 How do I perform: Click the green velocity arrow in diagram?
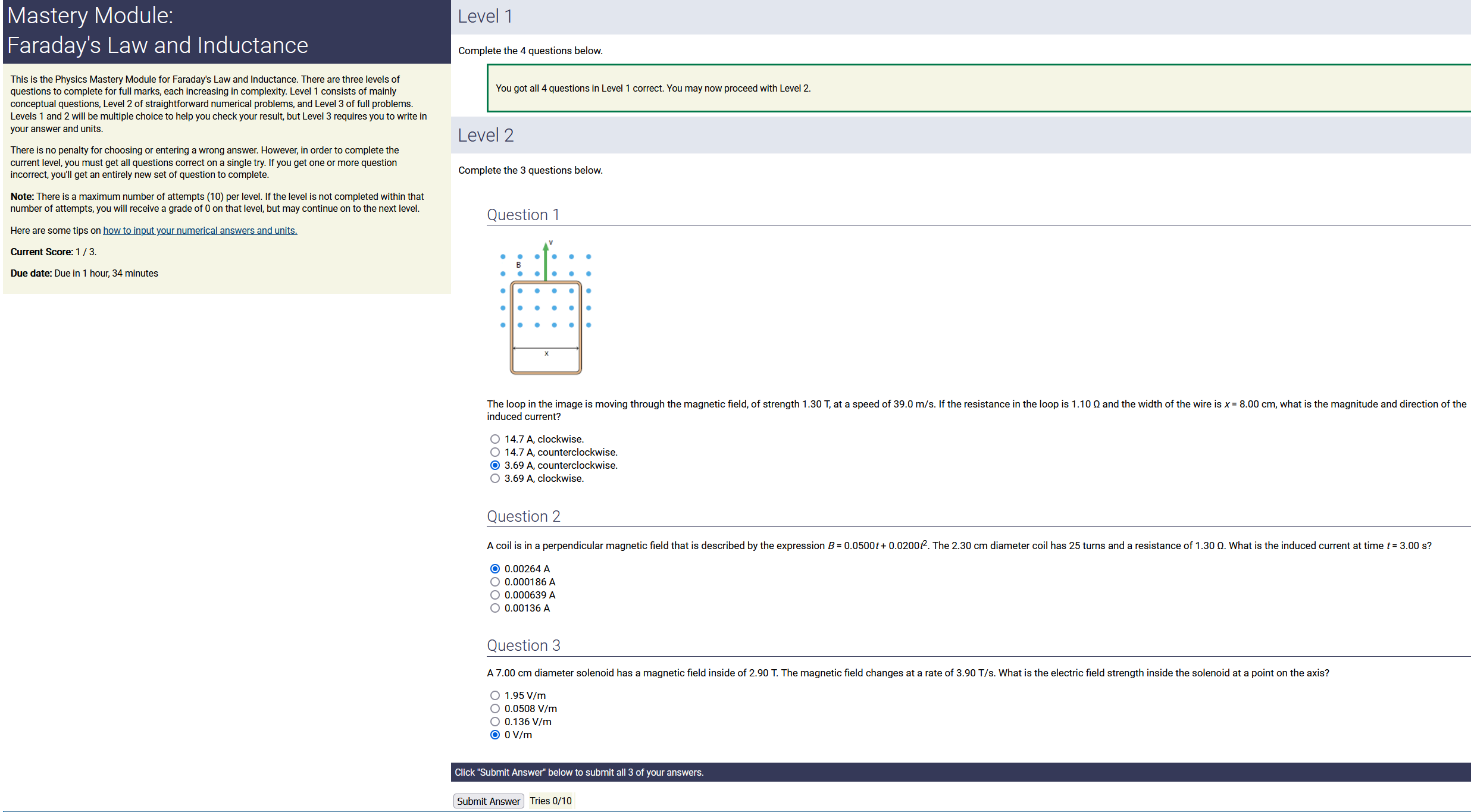(x=545, y=262)
